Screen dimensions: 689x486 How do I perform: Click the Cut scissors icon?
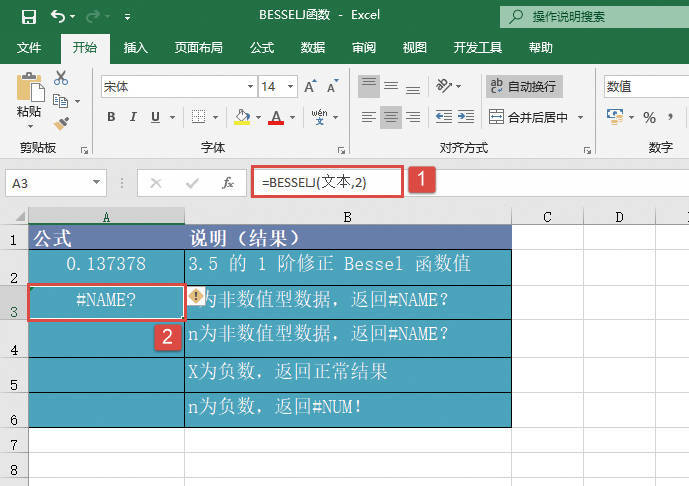[x=61, y=78]
